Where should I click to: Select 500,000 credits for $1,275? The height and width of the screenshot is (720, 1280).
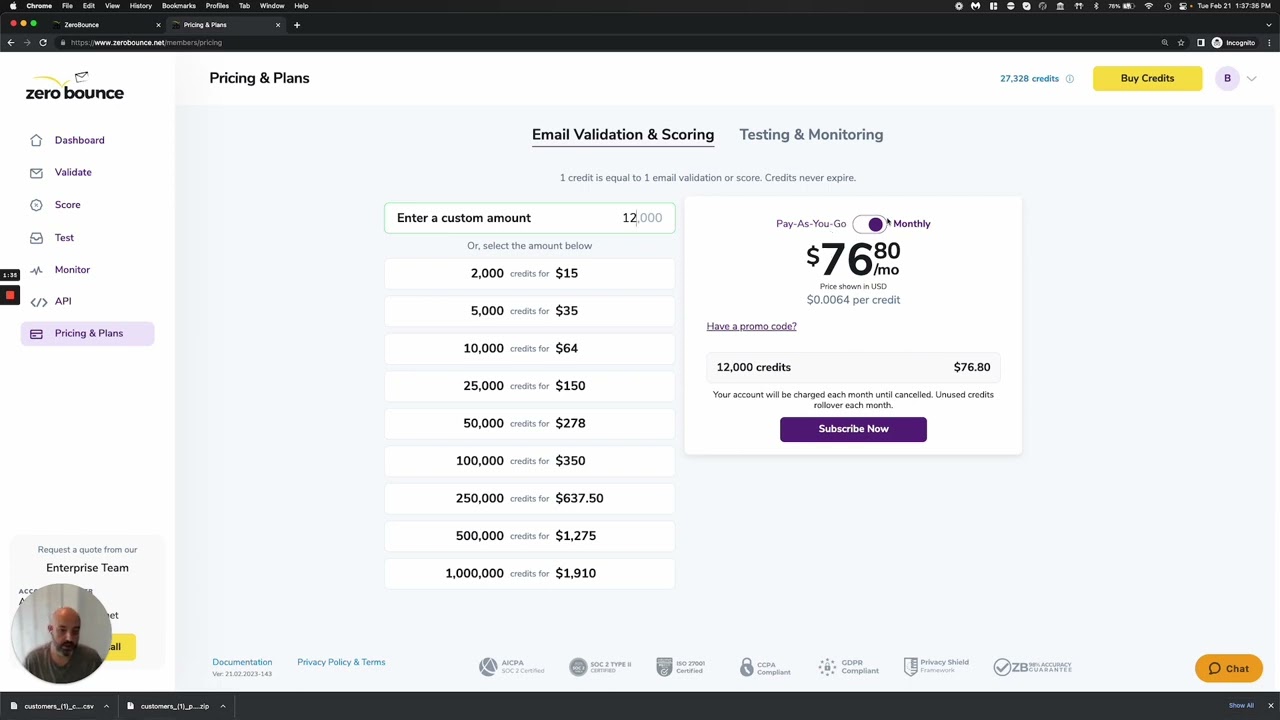click(530, 536)
